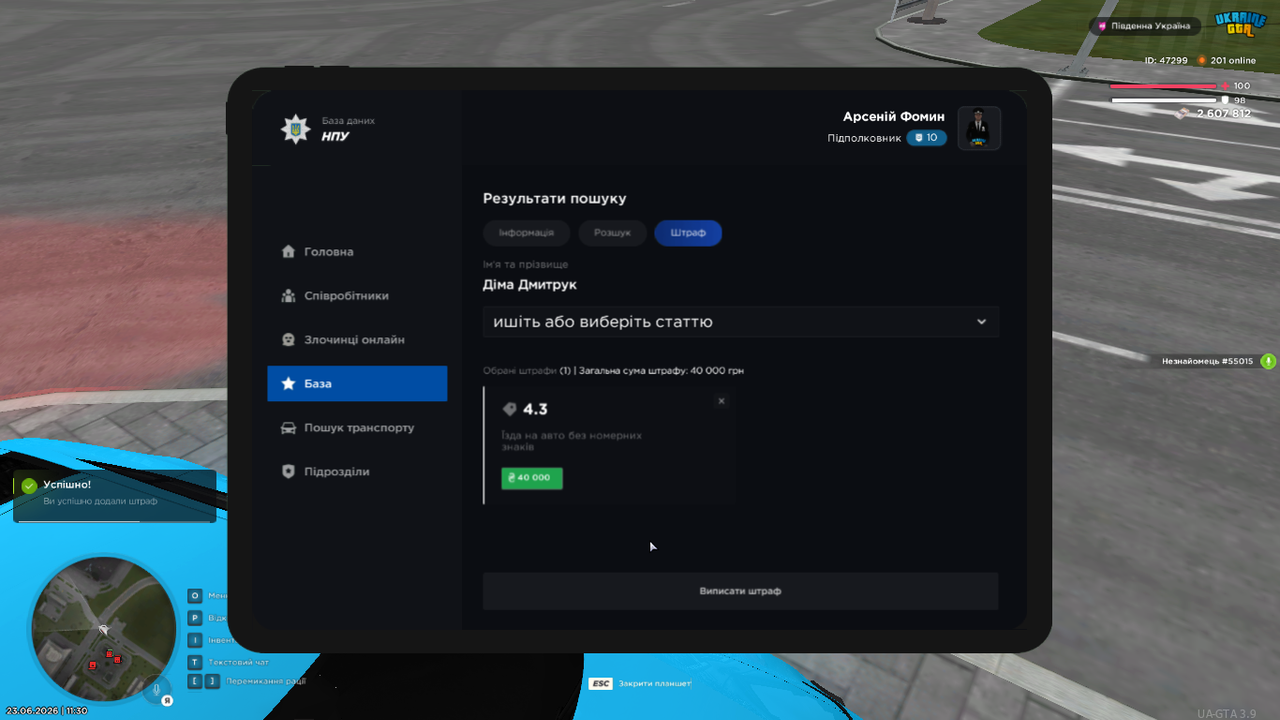Click the people icon beside Співробітники
Image resolution: width=1280 pixels, height=720 pixels.
(288, 296)
